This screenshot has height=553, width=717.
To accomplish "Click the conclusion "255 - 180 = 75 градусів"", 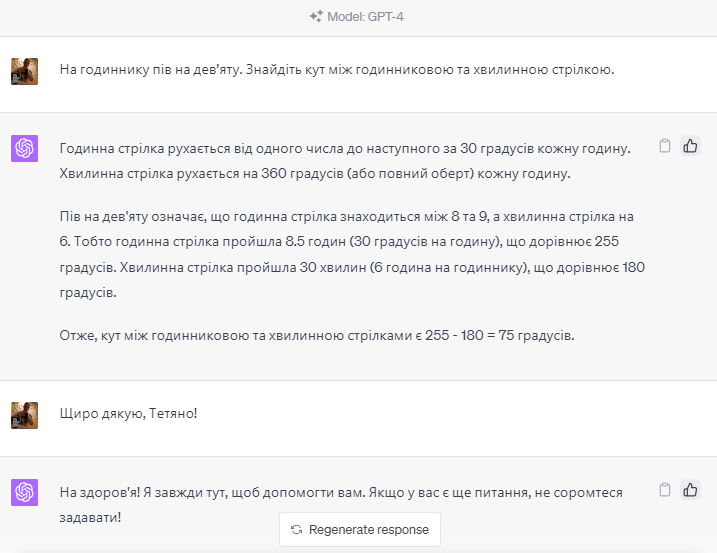I will coord(499,335).
